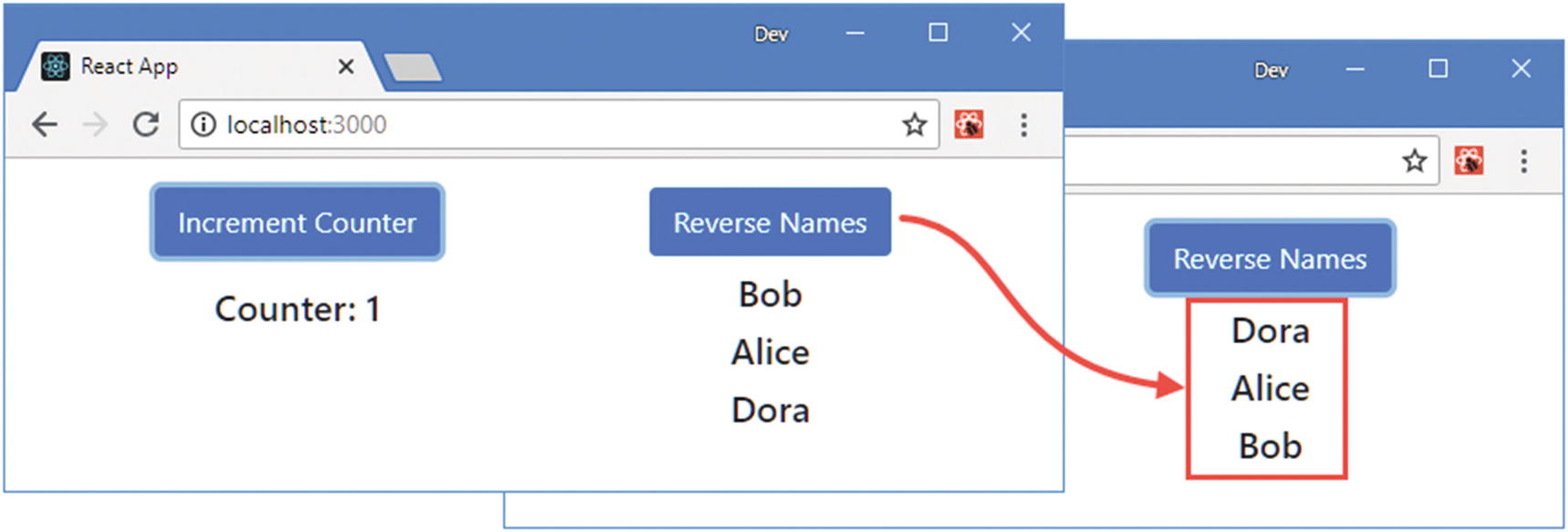Select the React App tab
The height and width of the screenshot is (532, 1568).
182,67
